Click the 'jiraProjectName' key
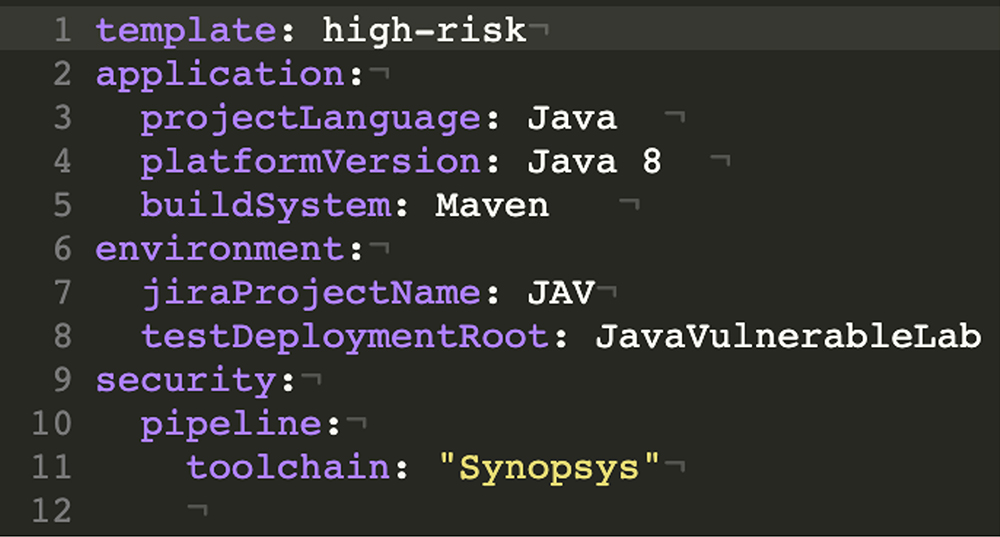 tap(312, 293)
